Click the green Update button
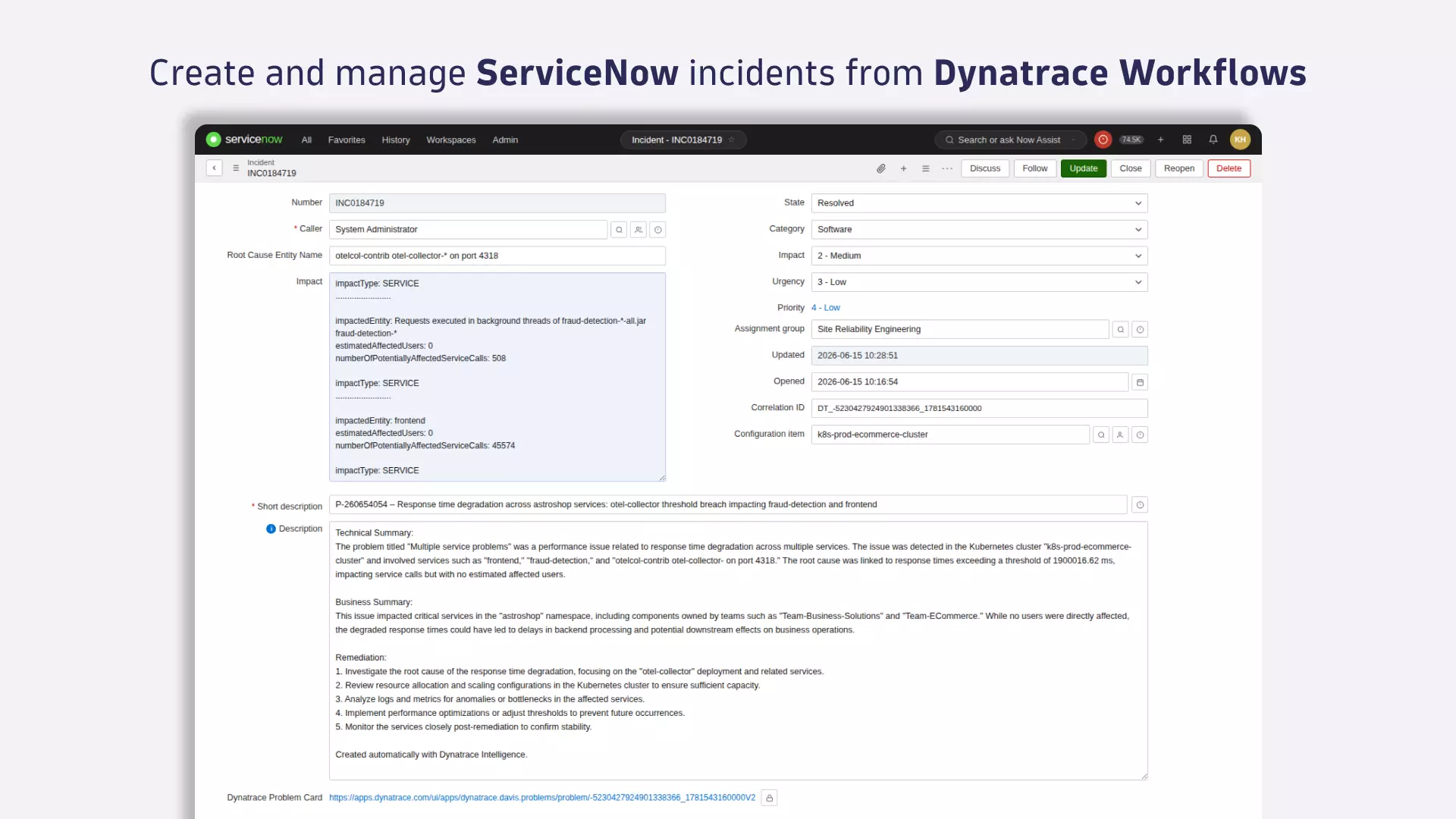This screenshot has height=819, width=1456. click(x=1083, y=168)
